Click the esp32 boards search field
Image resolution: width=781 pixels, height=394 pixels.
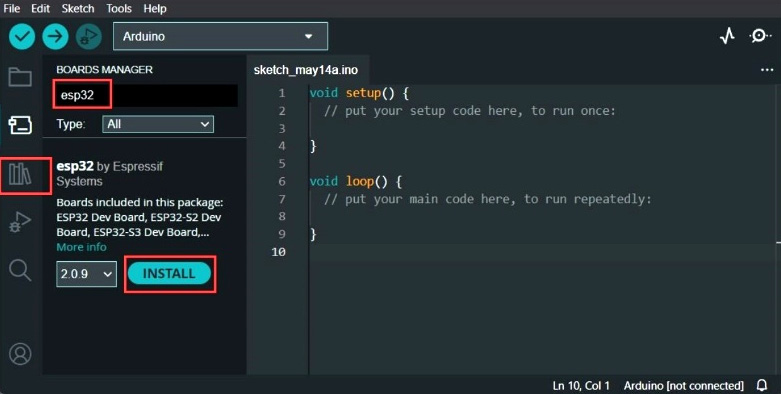click(145, 95)
